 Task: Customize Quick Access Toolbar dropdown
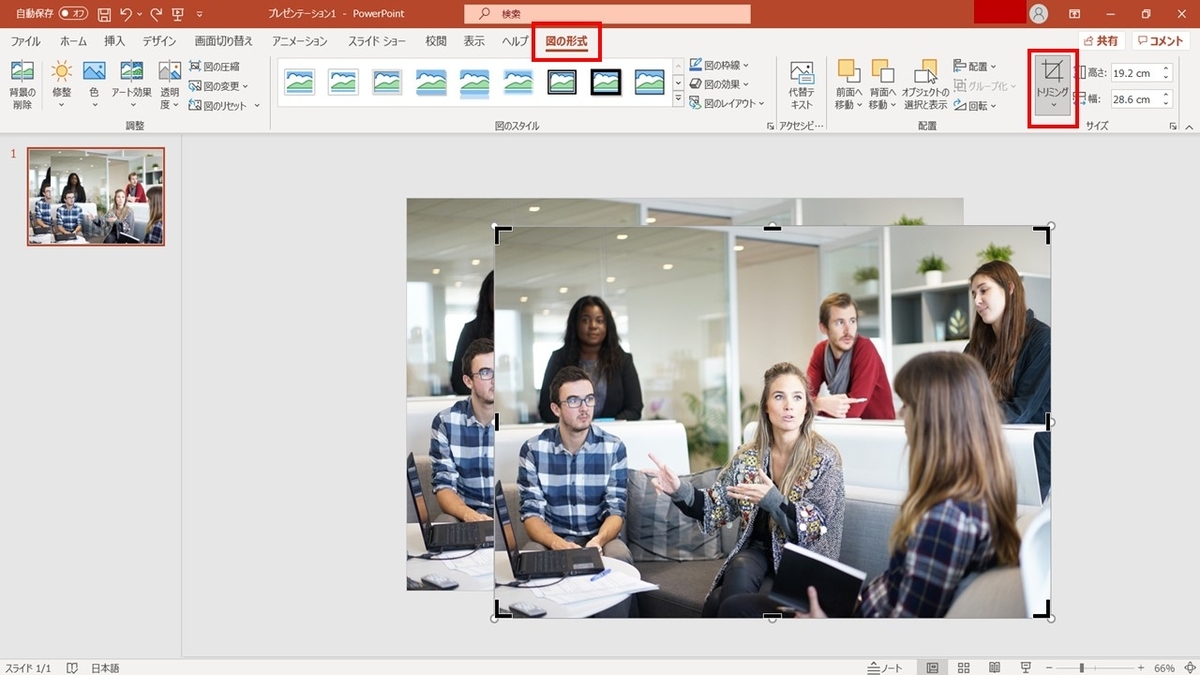coord(200,14)
